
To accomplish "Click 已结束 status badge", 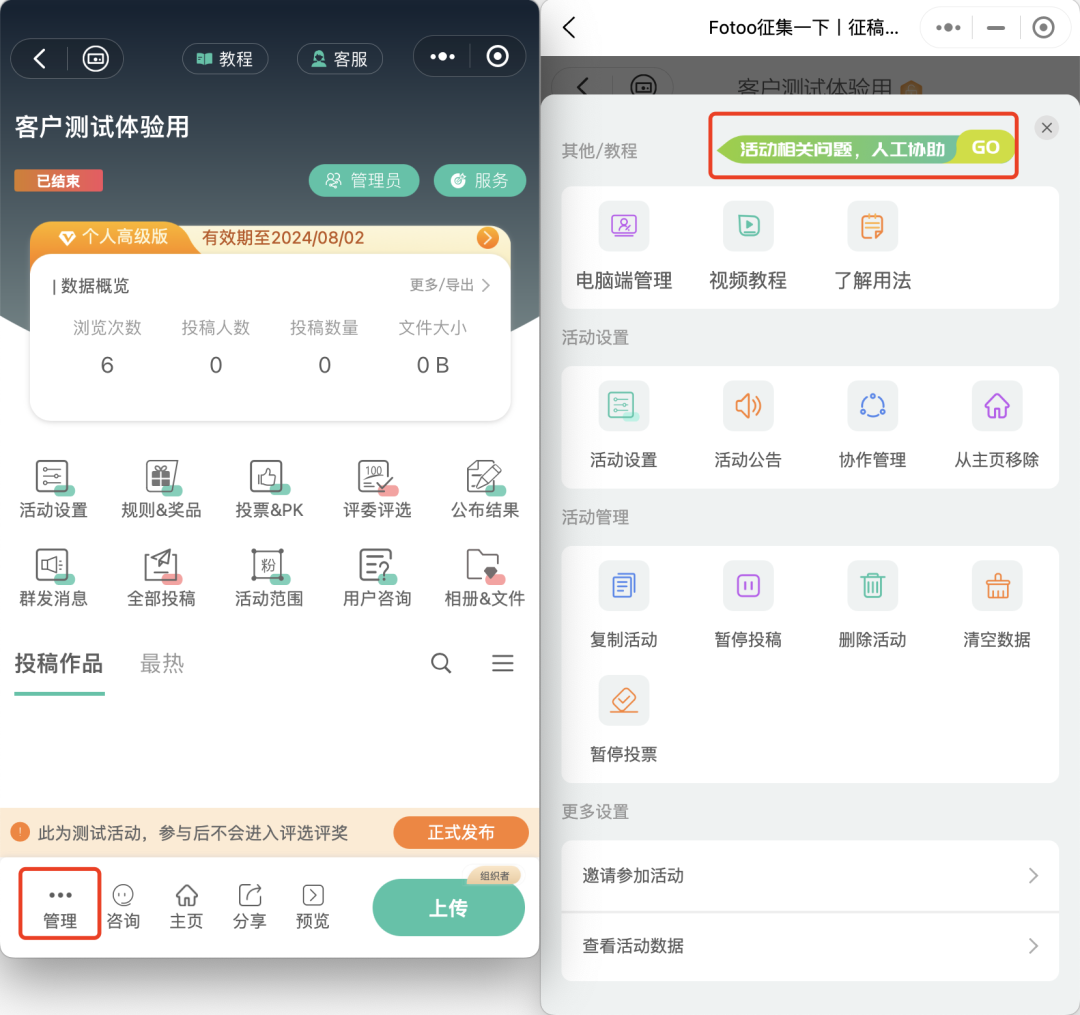I will [59, 181].
